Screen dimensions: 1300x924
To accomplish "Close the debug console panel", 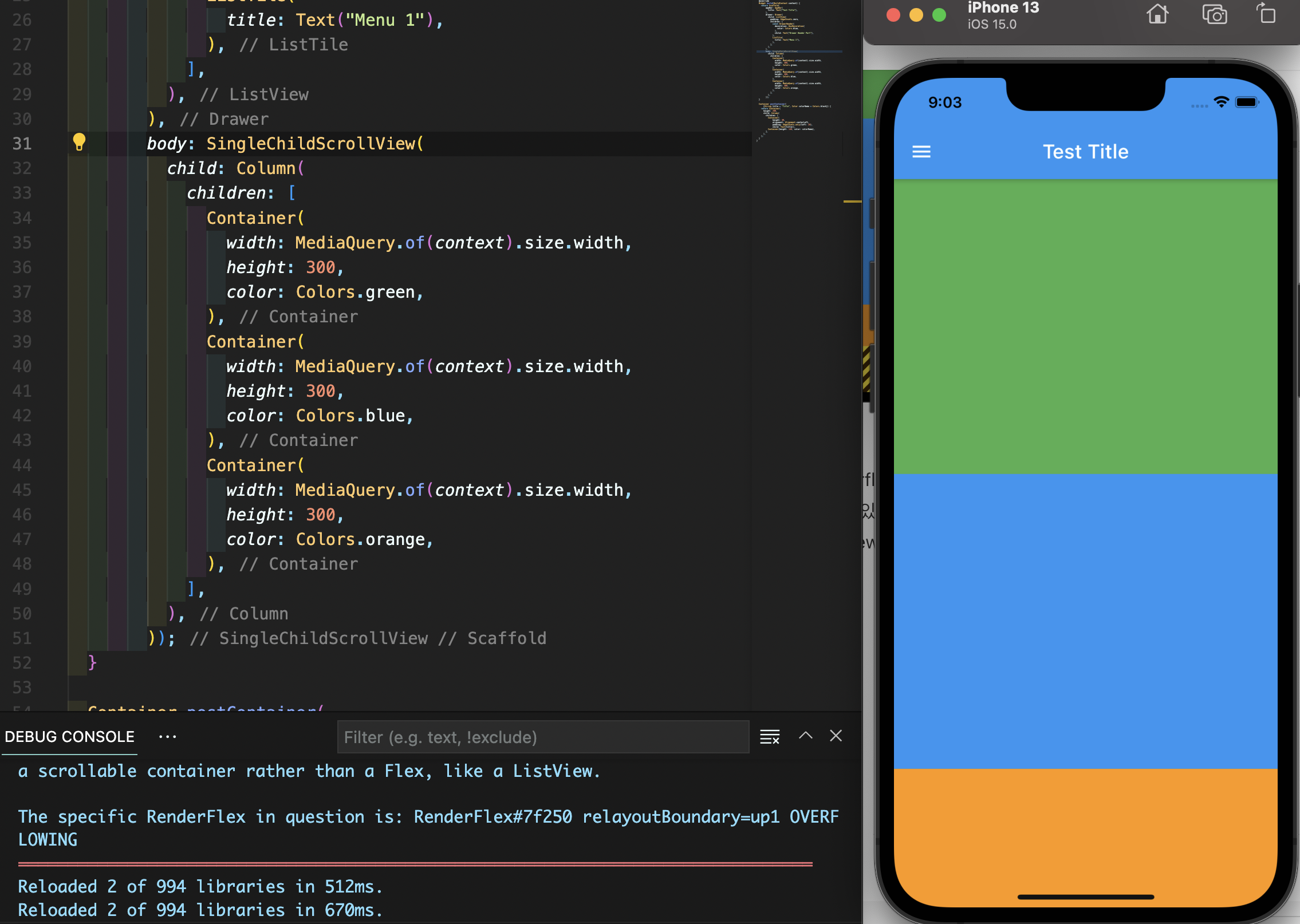I will click(836, 736).
